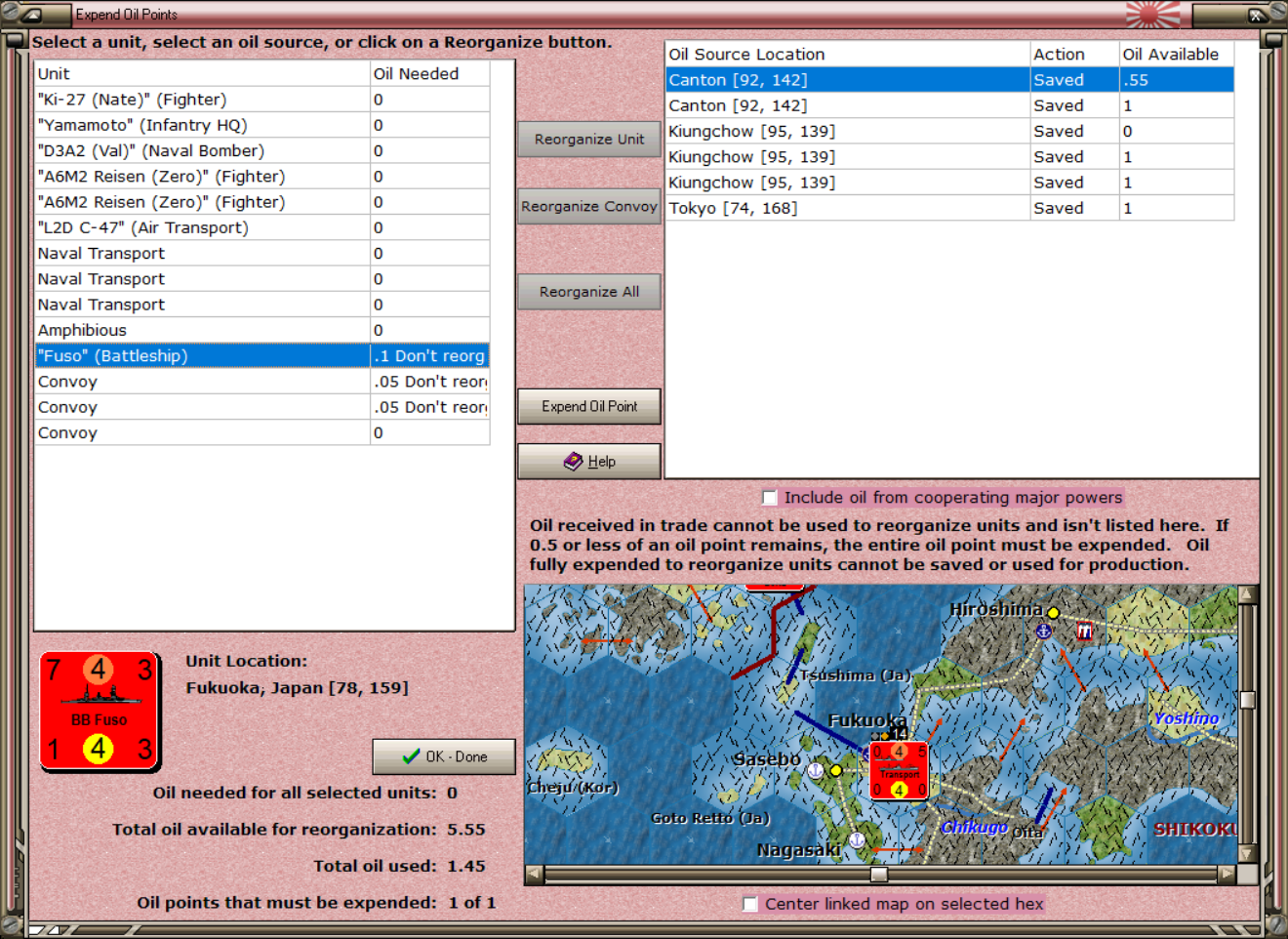The width and height of the screenshot is (1288, 939).
Task: Click the Japanese rising sun flag icon
Action: (x=1152, y=15)
